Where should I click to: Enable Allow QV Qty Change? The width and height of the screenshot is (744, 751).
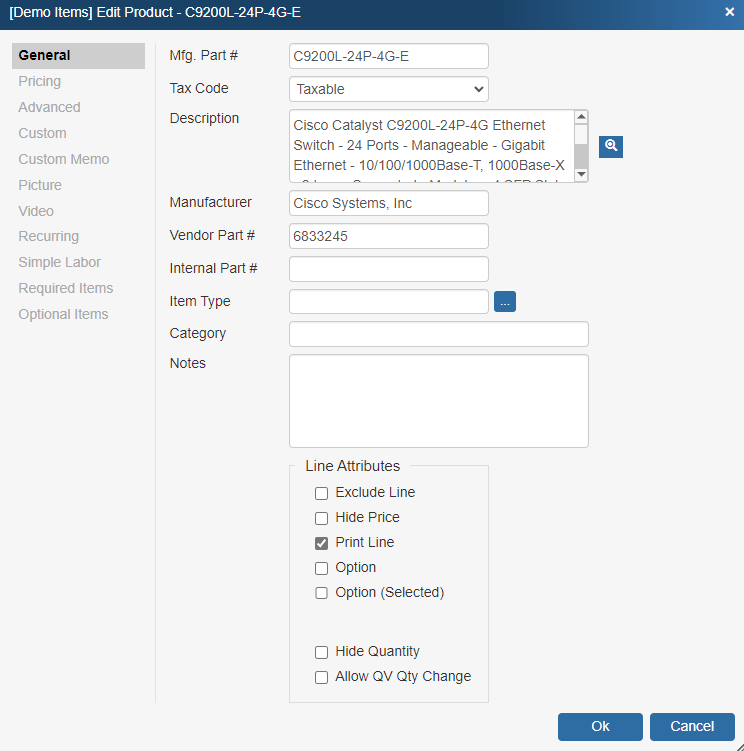coord(322,677)
